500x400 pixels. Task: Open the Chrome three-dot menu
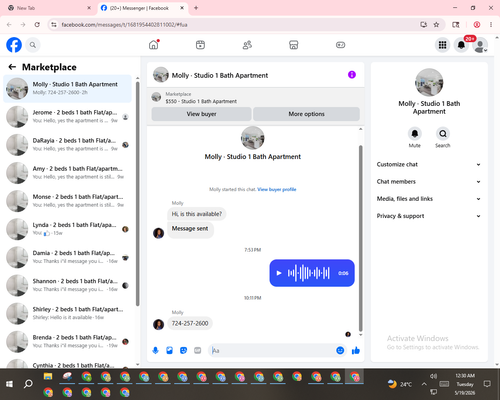(x=491, y=24)
